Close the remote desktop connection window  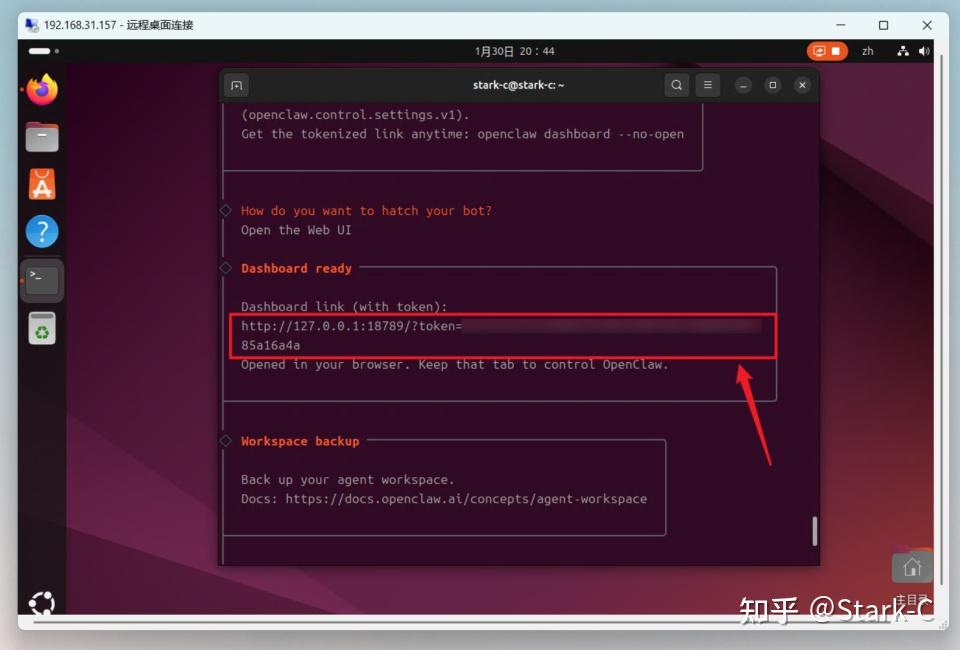tap(927, 25)
